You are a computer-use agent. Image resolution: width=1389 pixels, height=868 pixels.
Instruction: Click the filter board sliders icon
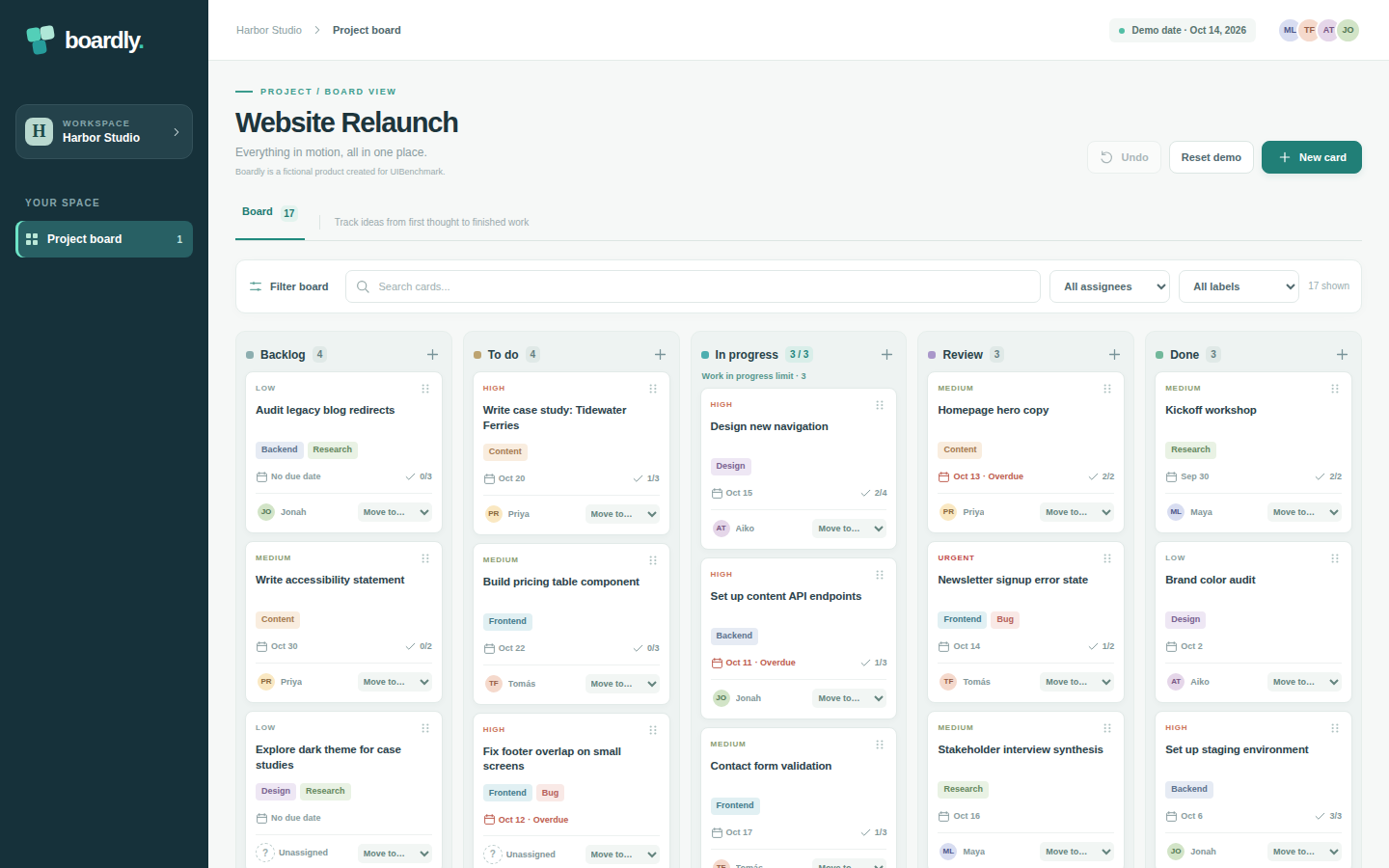coord(256,286)
